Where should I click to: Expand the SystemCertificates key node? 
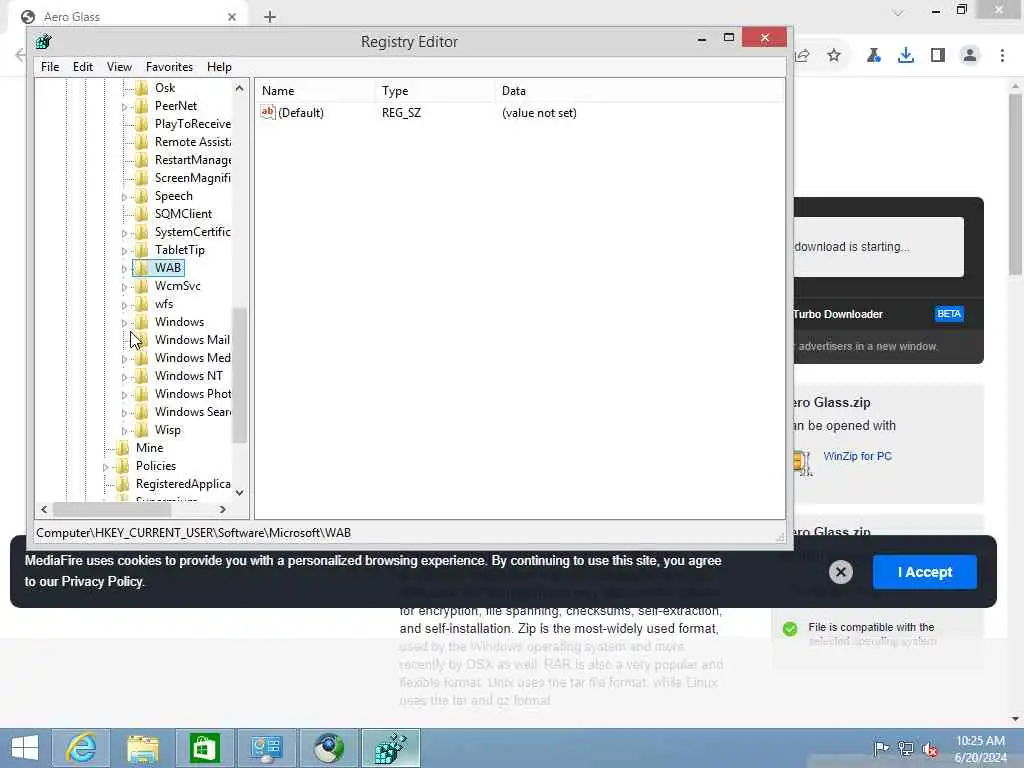click(124, 232)
